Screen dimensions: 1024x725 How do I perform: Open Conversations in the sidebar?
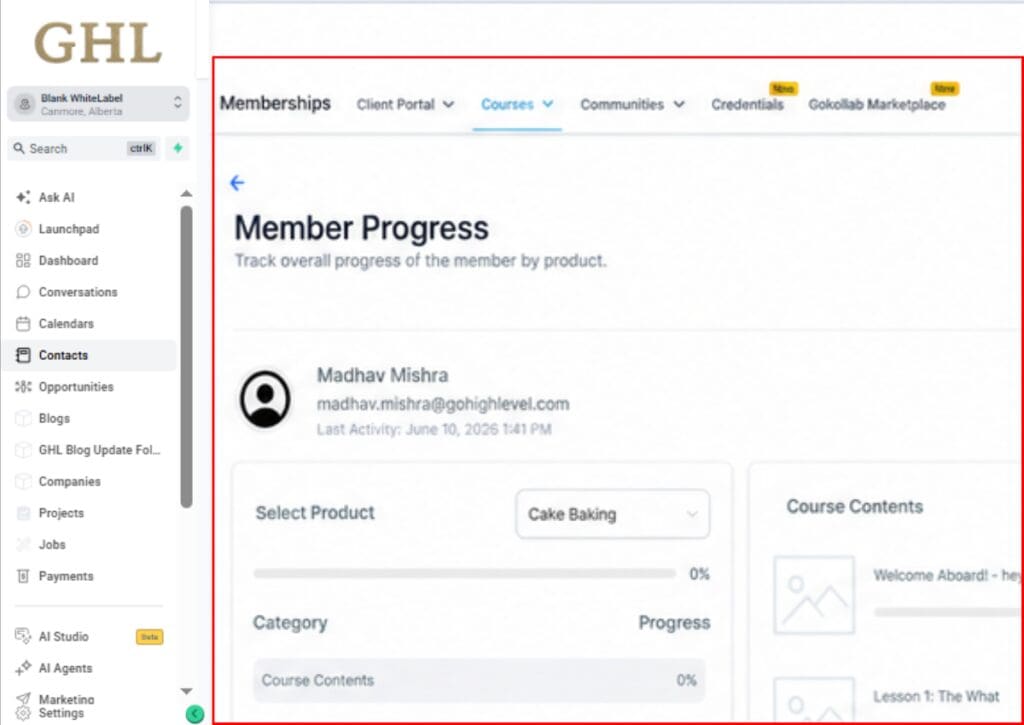coord(78,292)
